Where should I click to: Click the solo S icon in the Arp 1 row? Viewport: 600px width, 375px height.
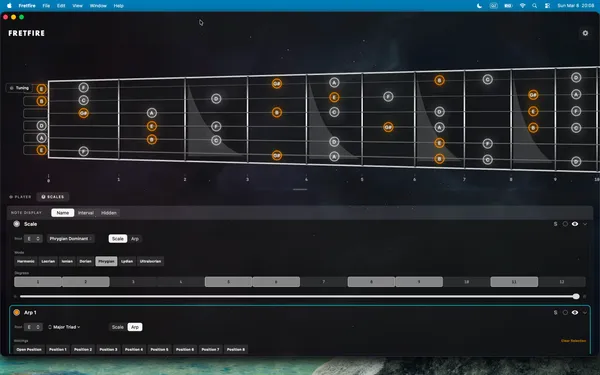point(555,313)
